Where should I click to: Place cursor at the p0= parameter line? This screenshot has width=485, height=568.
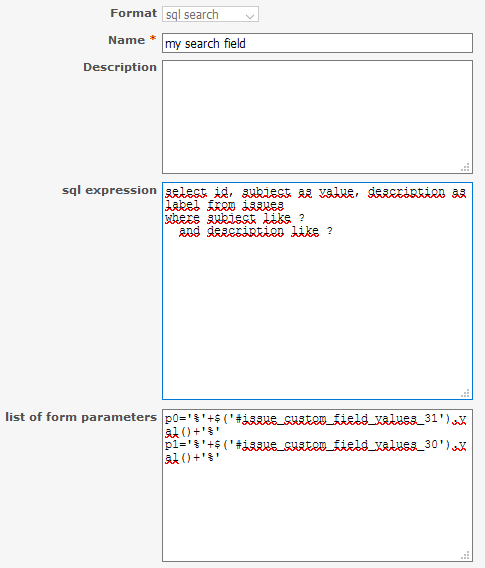[x=315, y=425]
